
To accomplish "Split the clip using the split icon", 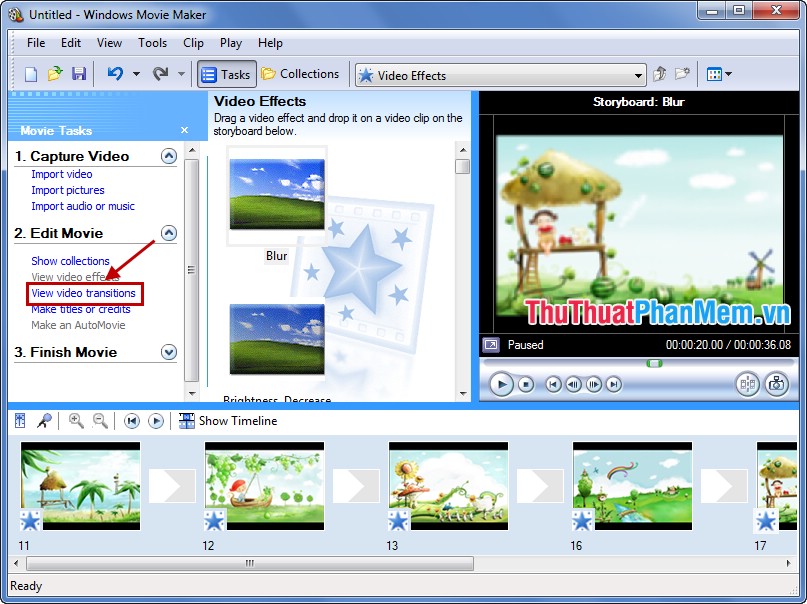I will point(748,384).
